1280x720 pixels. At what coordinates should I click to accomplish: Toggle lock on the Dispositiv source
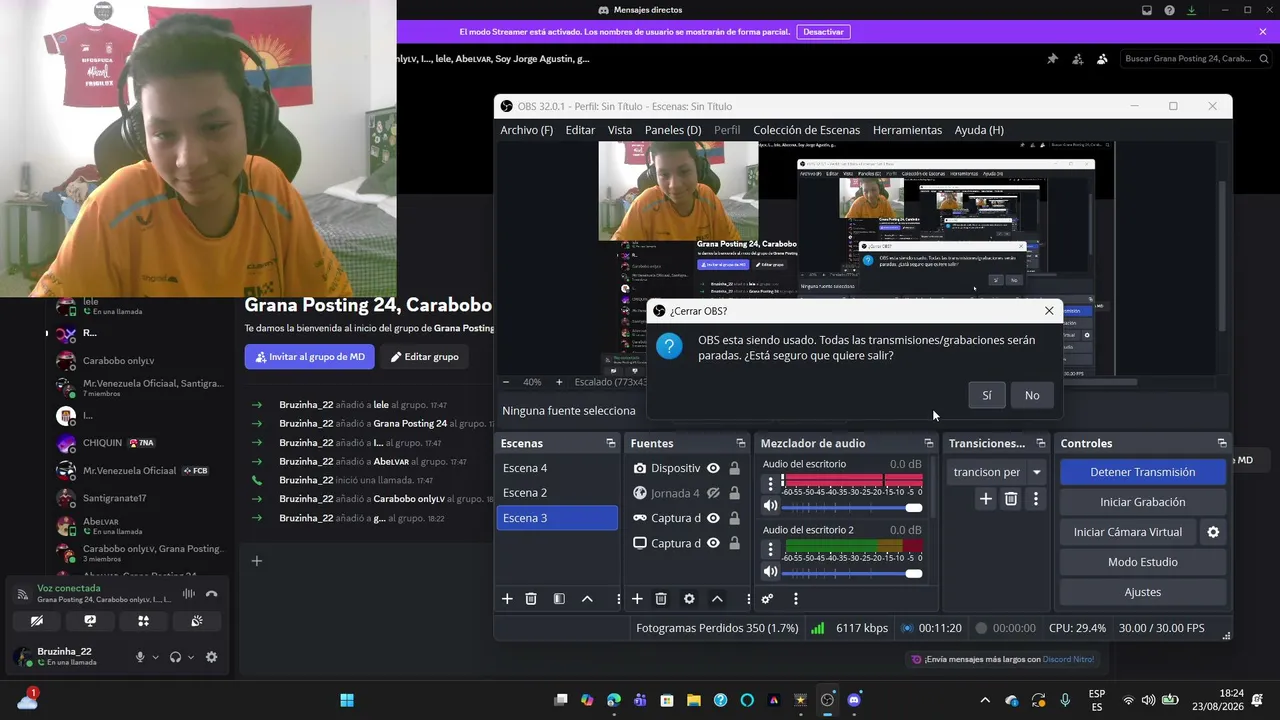[735, 468]
